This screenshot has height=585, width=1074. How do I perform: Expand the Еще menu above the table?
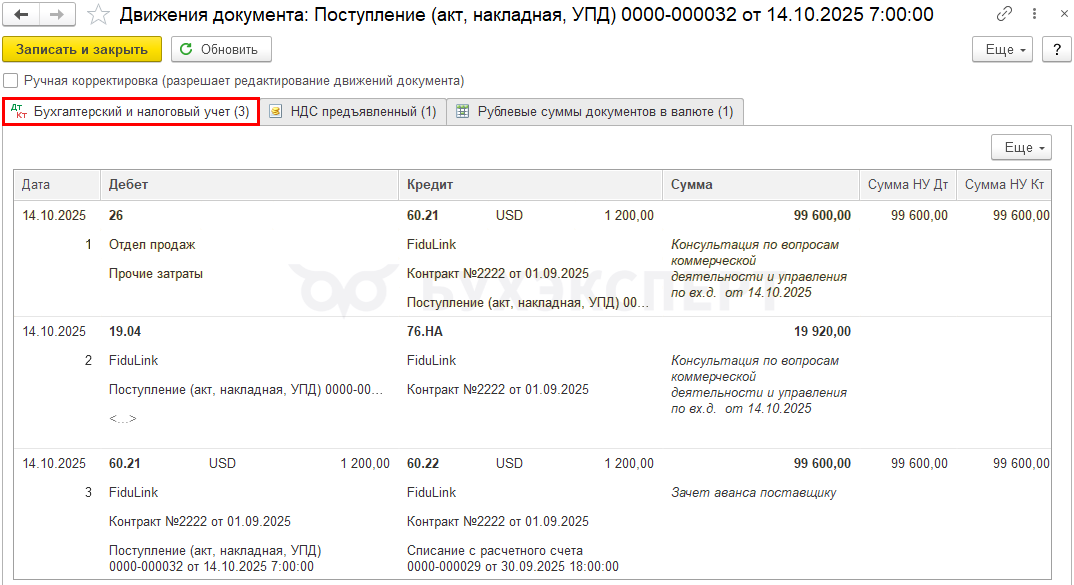pyautogui.click(x=1021, y=148)
